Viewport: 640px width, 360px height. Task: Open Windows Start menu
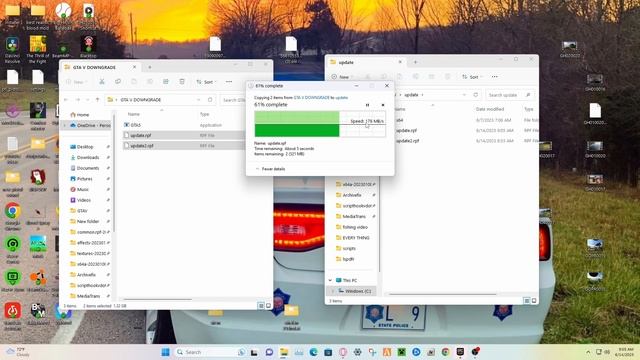point(166,352)
